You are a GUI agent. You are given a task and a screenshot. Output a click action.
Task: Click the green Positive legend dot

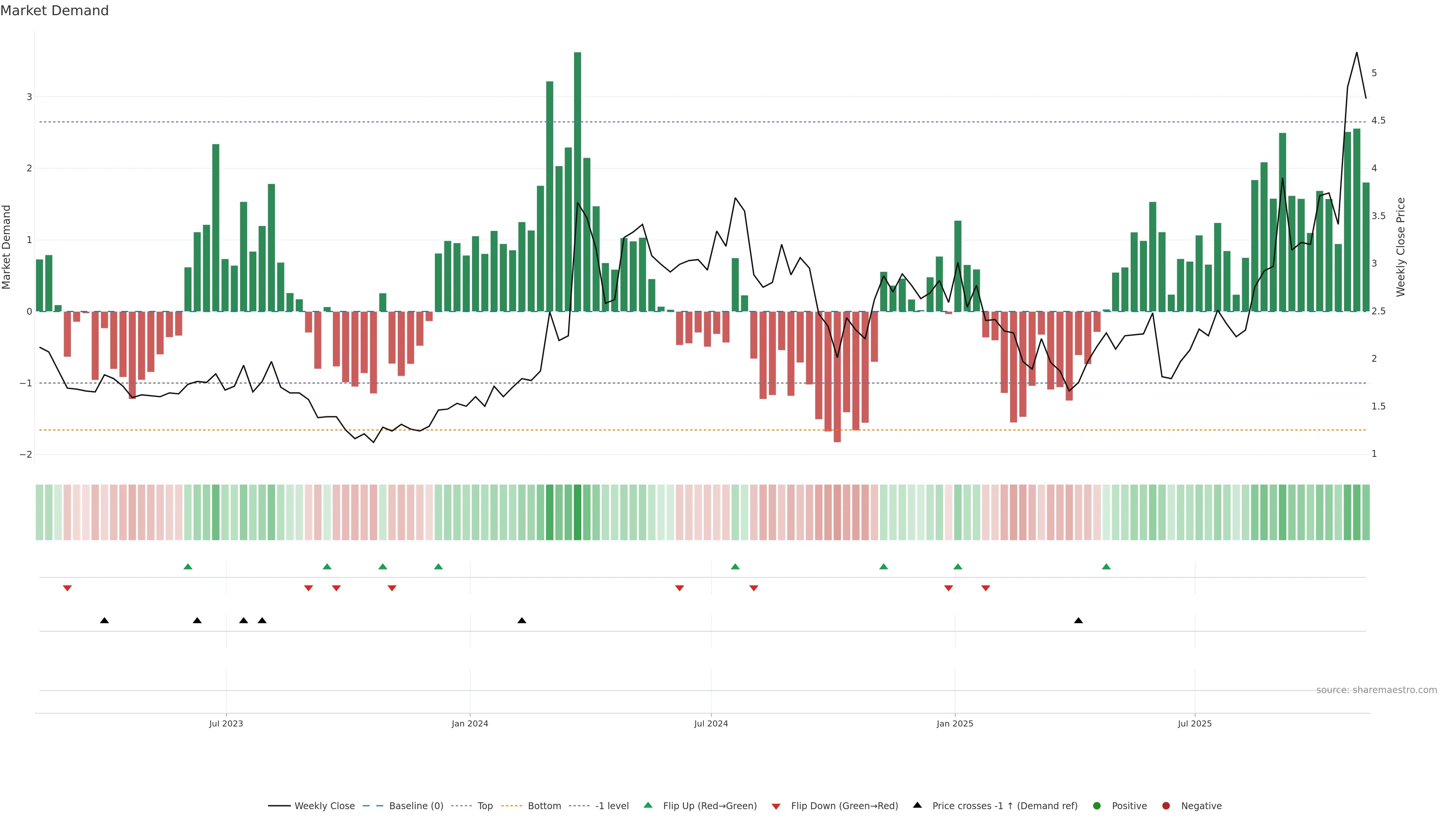click(1097, 806)
